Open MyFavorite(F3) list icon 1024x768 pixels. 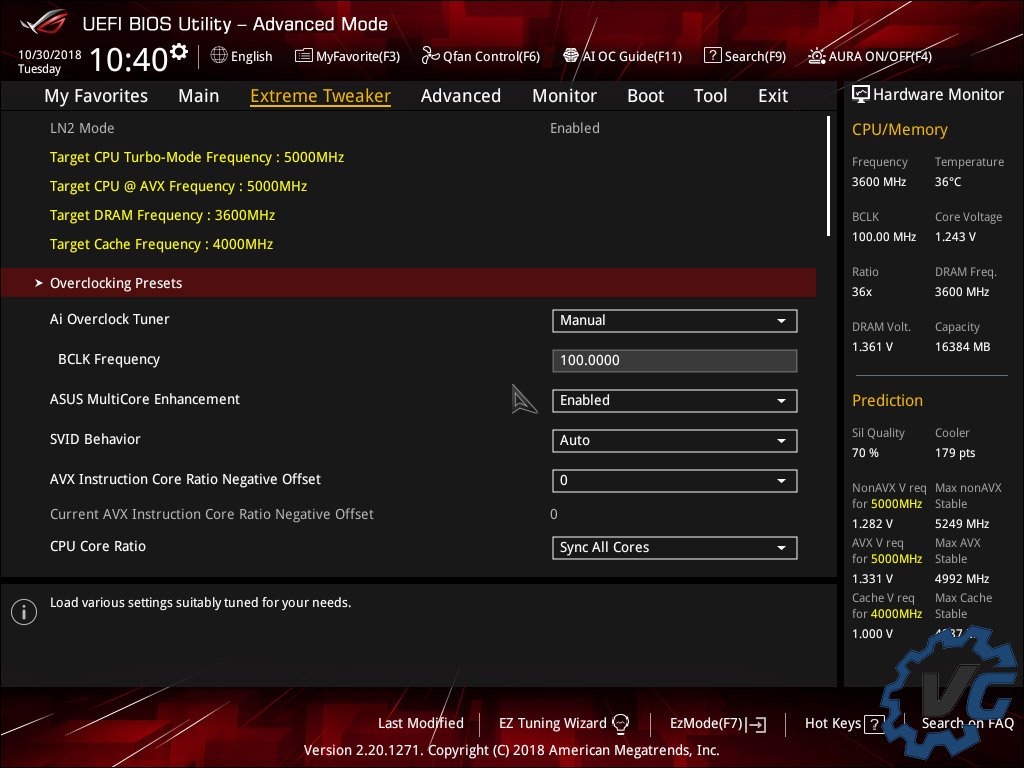pyautogui.click(x=304, y=56)
